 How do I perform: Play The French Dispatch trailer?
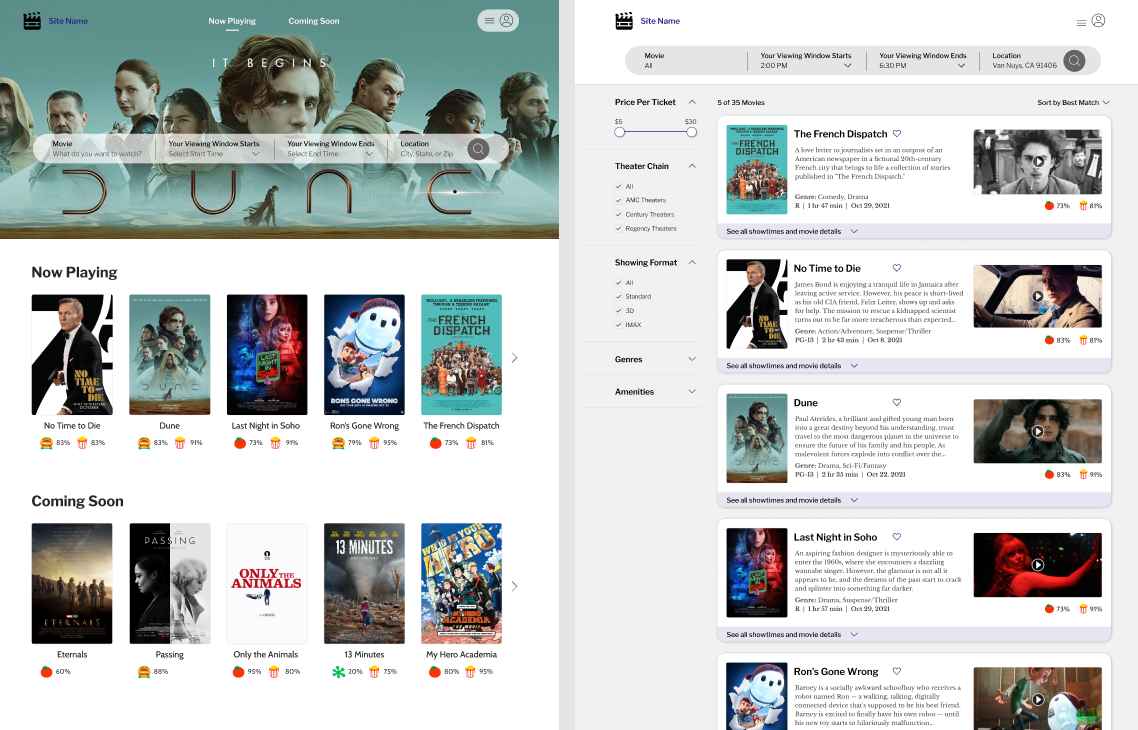(x=1038, y=162)
